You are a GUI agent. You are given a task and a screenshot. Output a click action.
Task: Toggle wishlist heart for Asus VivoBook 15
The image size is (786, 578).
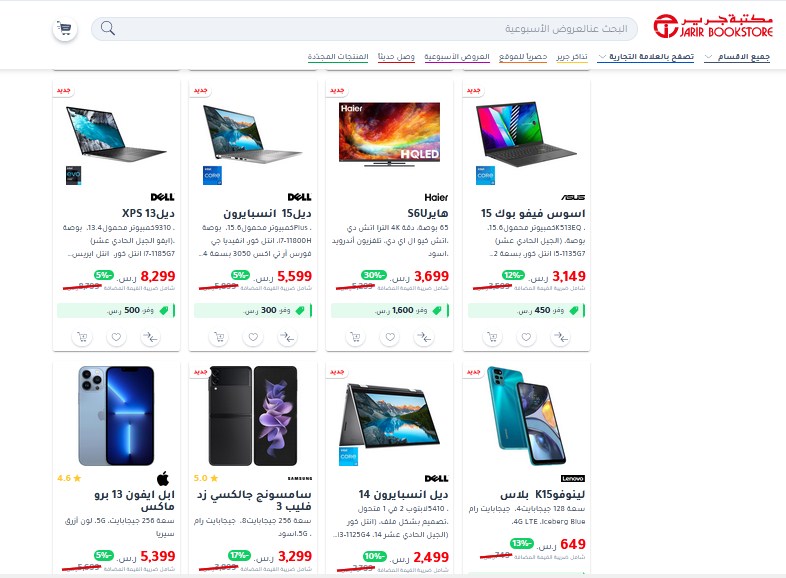click(526, 337)
